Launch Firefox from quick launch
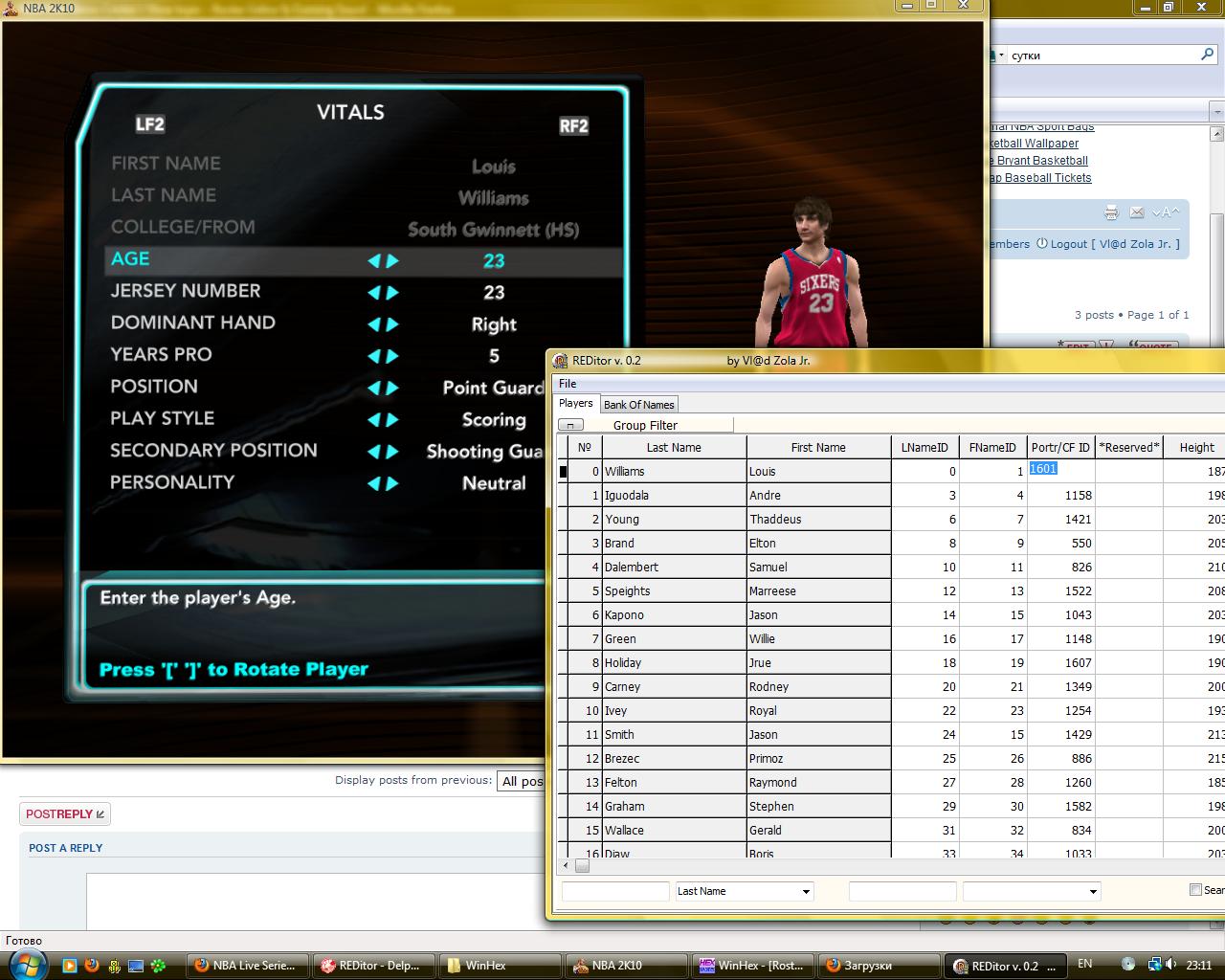Viewport: 1225px width, 980px height. pos(92,965)
